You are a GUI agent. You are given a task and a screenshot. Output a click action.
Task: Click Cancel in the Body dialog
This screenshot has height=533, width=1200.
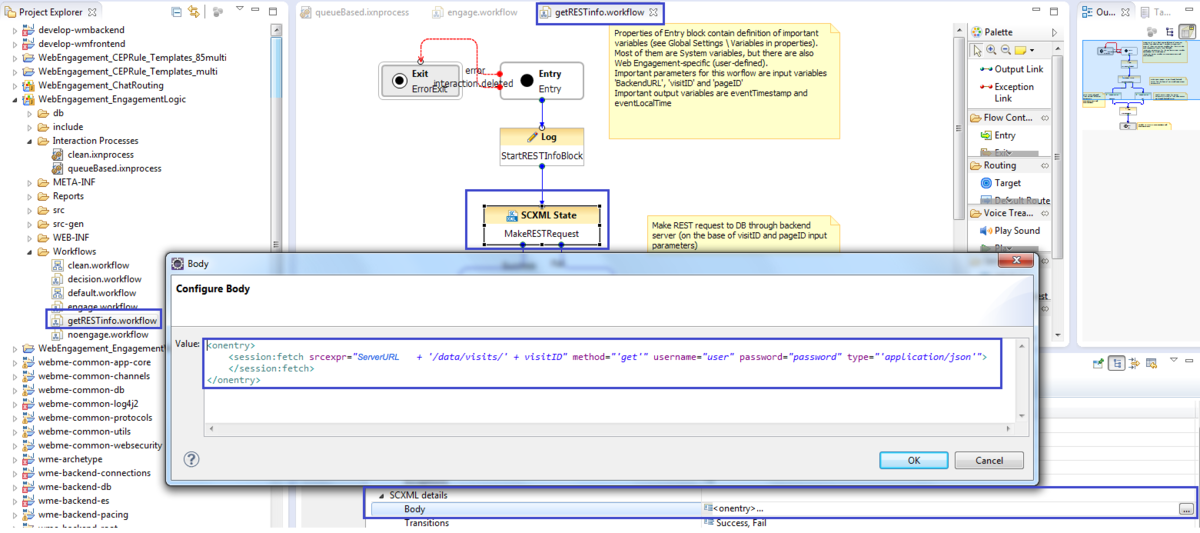[x=989, y=460]
